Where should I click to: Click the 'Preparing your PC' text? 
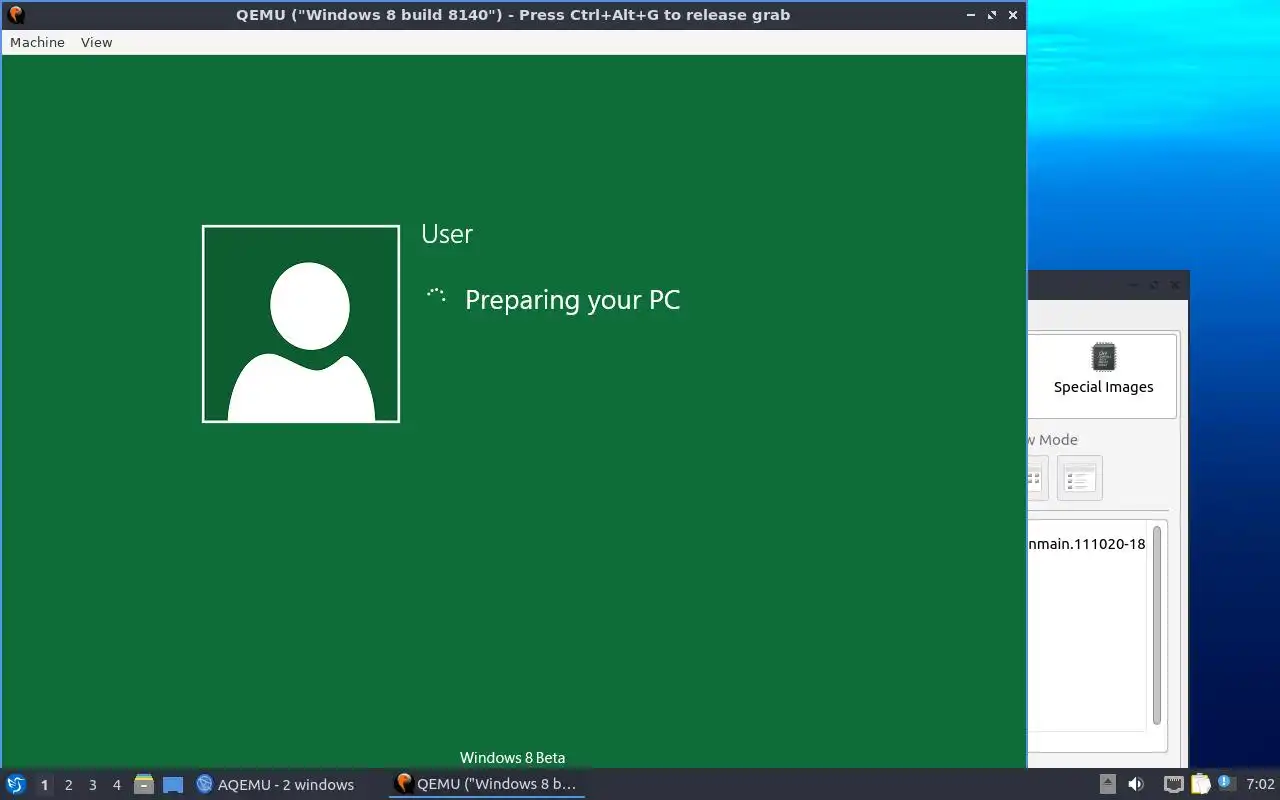point(572,300)
